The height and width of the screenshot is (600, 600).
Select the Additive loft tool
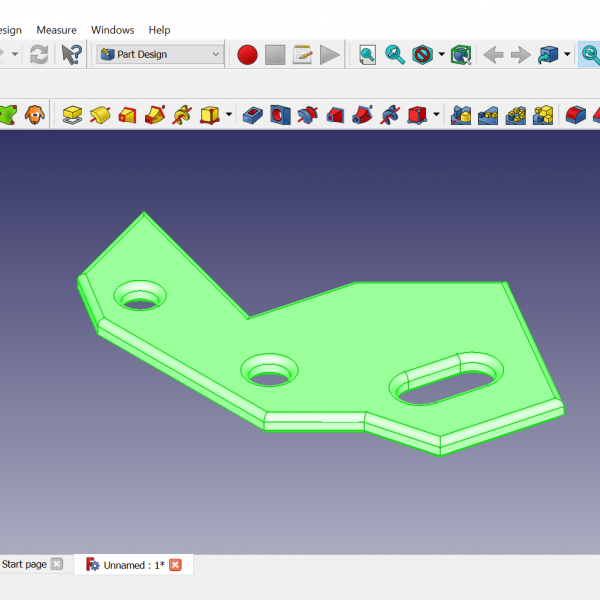[127, 115]
